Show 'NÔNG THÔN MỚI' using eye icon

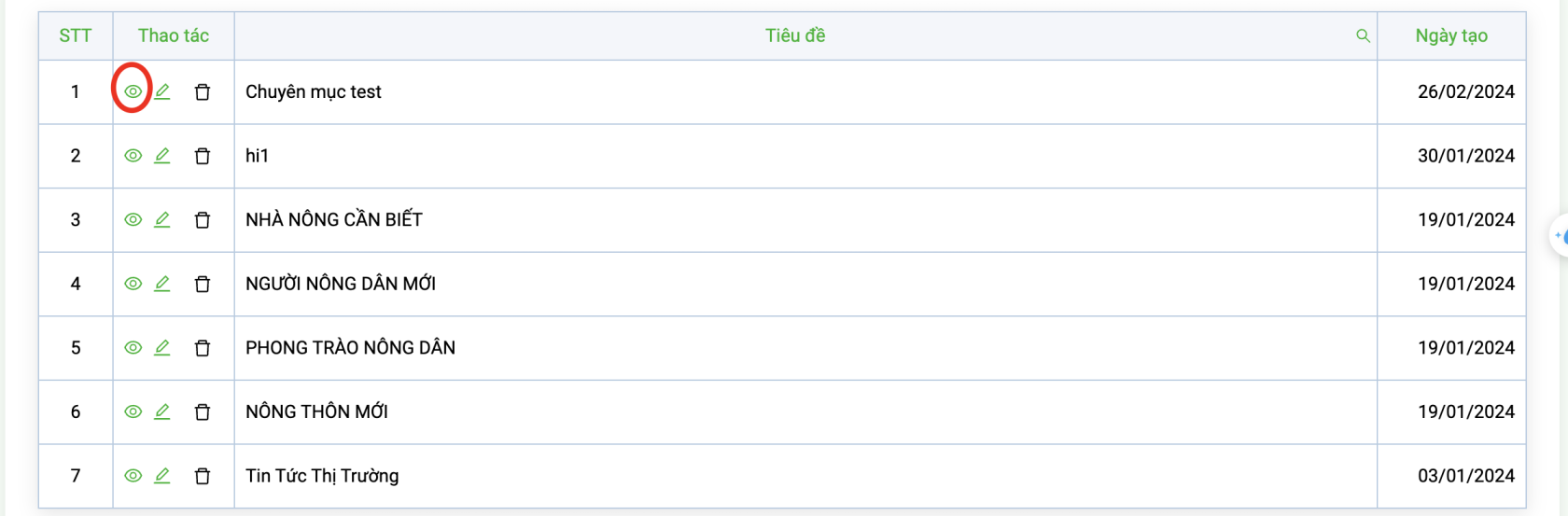click(133, 411)
